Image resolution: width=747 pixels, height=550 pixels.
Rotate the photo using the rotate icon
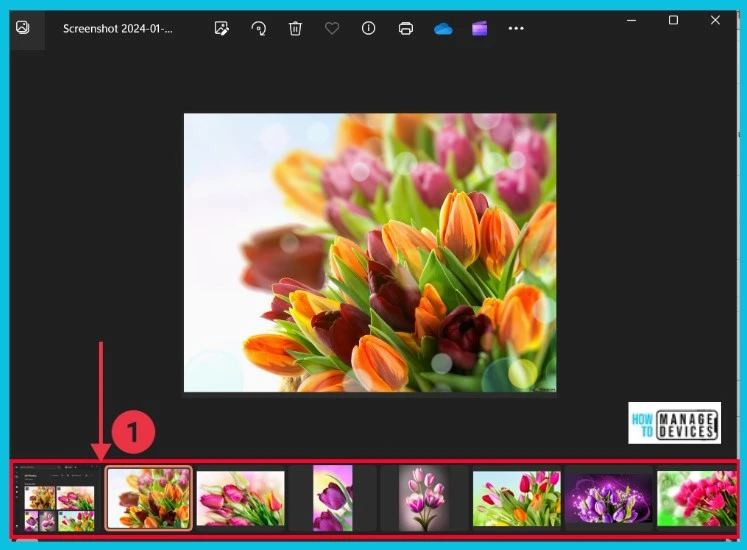259,28
